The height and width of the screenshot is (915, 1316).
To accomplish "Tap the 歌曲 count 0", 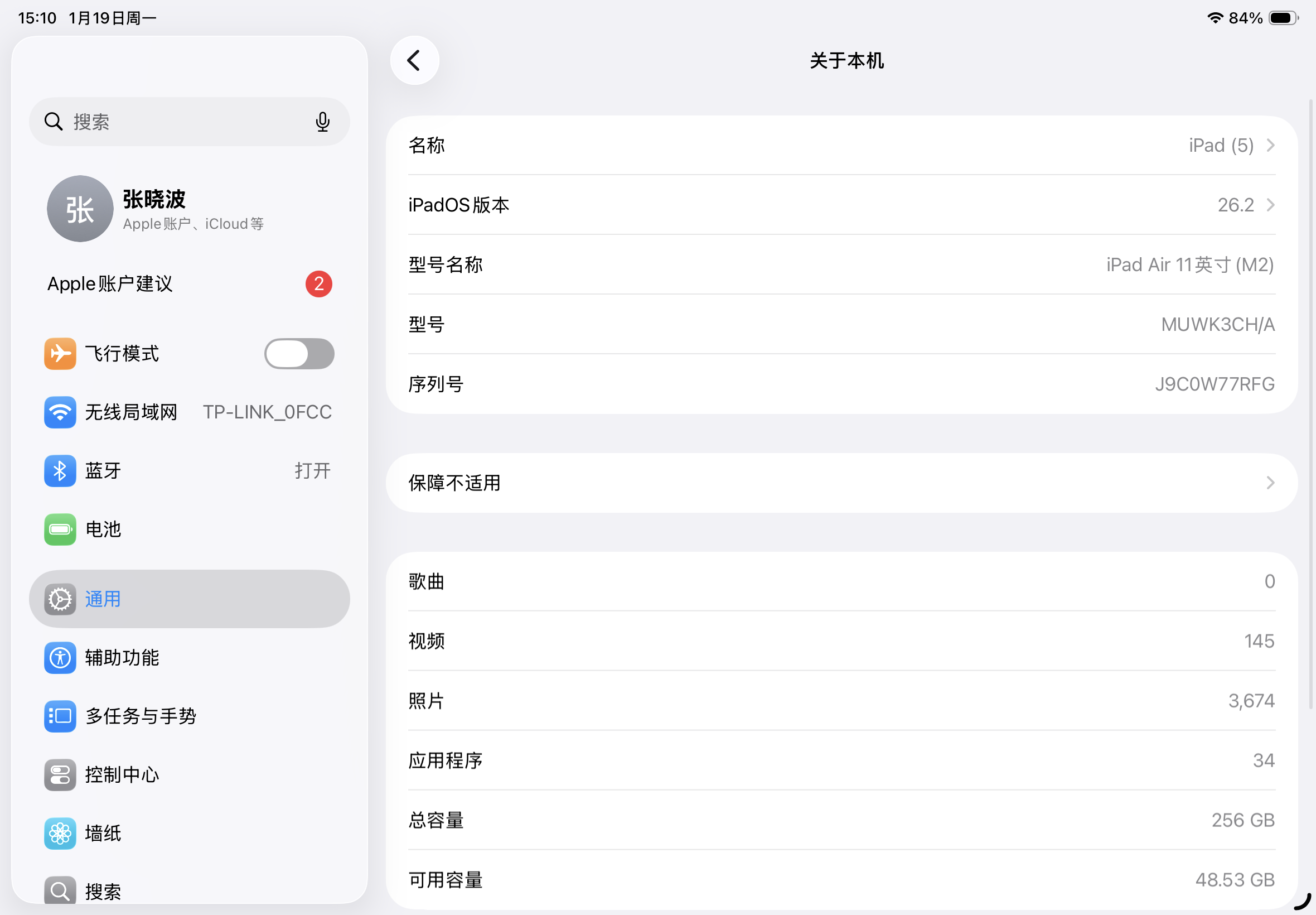I will [1270, 582].
